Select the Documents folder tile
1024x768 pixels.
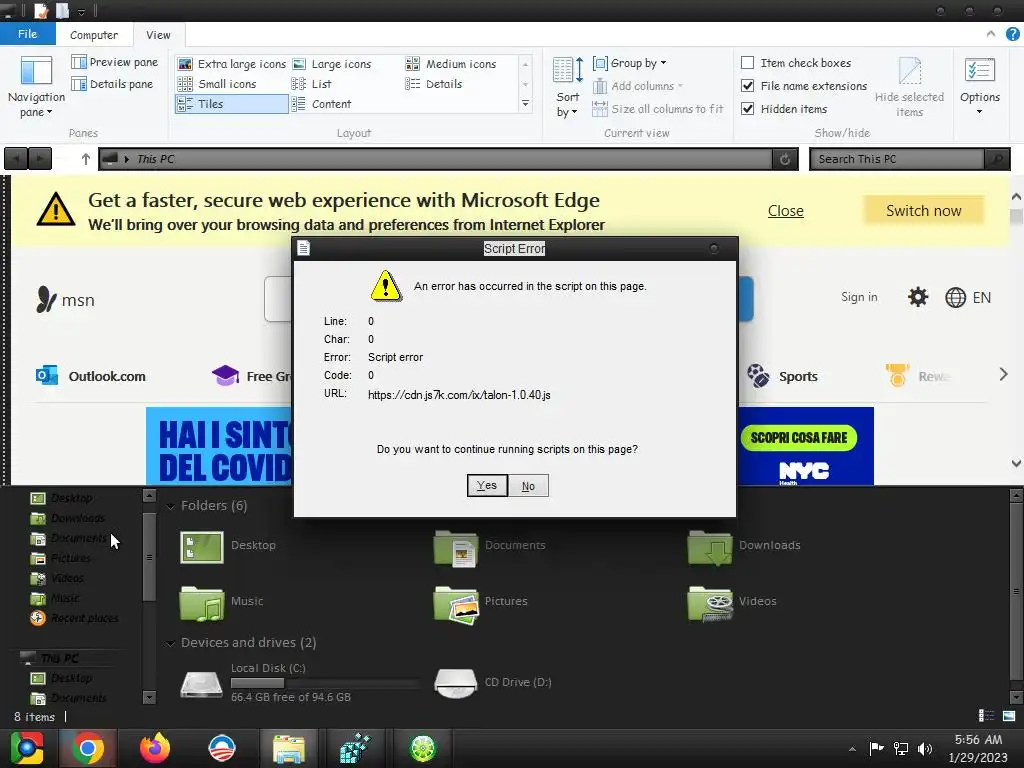(490, 547)
